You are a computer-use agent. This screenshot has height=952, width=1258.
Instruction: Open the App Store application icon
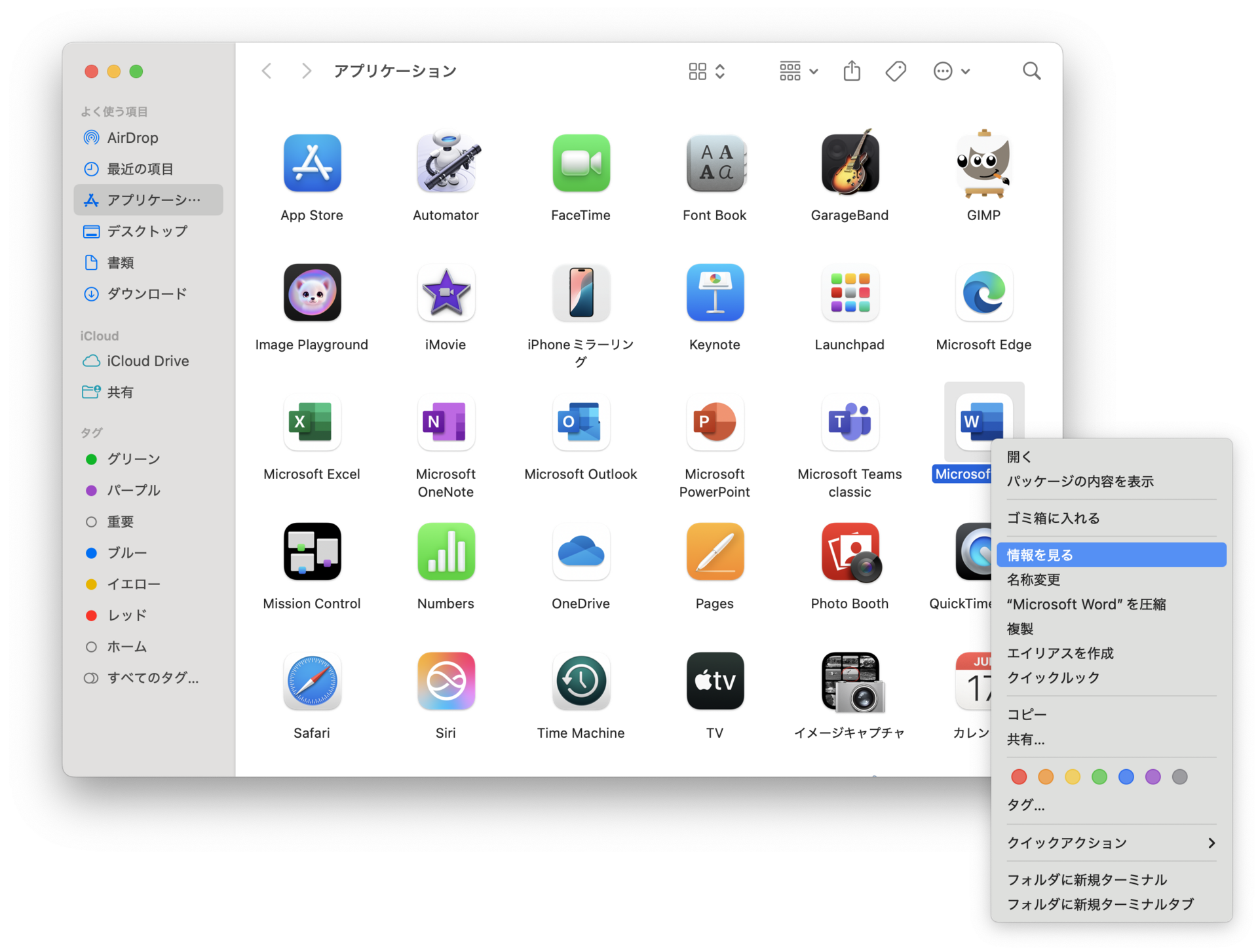[x=312, y=163]
